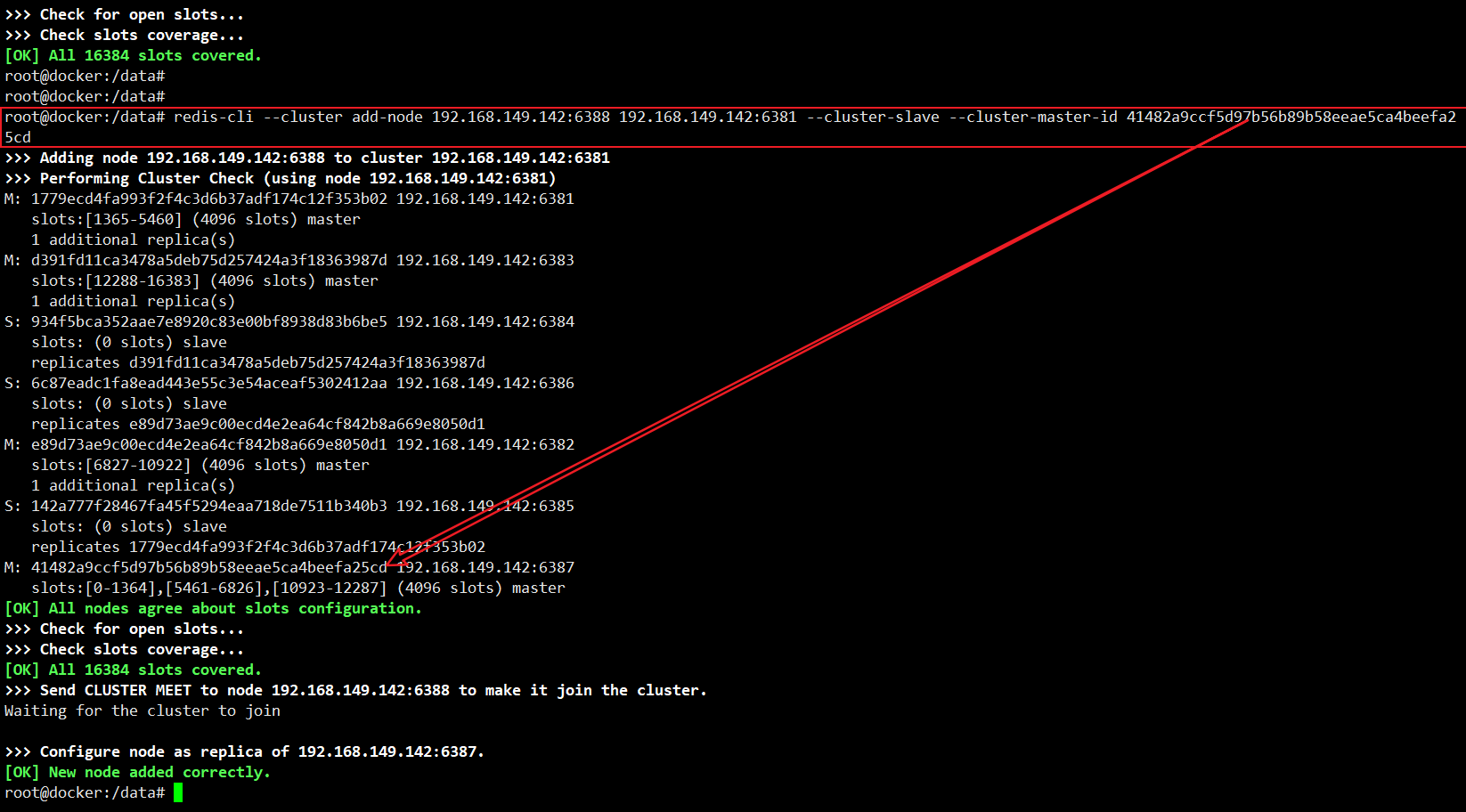This screenshot has height=812, width=1466.
Task: Click 'slots:[1365-5460] (4096 slots) master' line
Action: [196, 219]
